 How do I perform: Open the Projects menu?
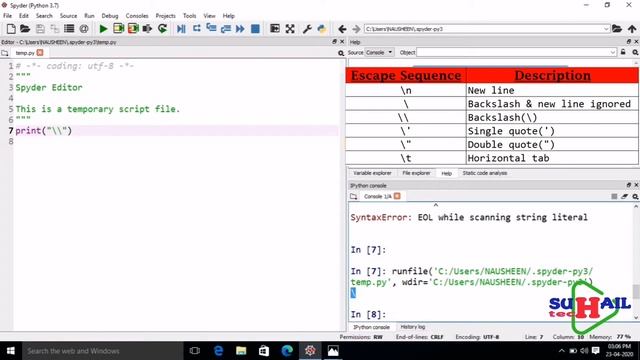[165, 16]
